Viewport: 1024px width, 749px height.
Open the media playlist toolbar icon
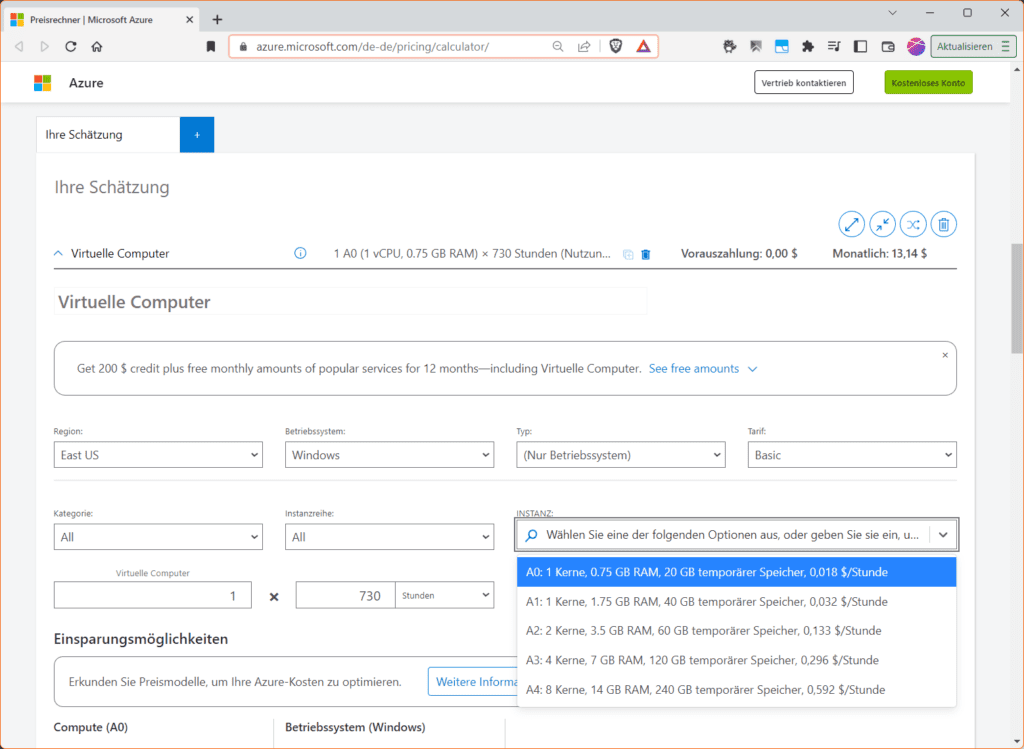[x=834, y=46]
